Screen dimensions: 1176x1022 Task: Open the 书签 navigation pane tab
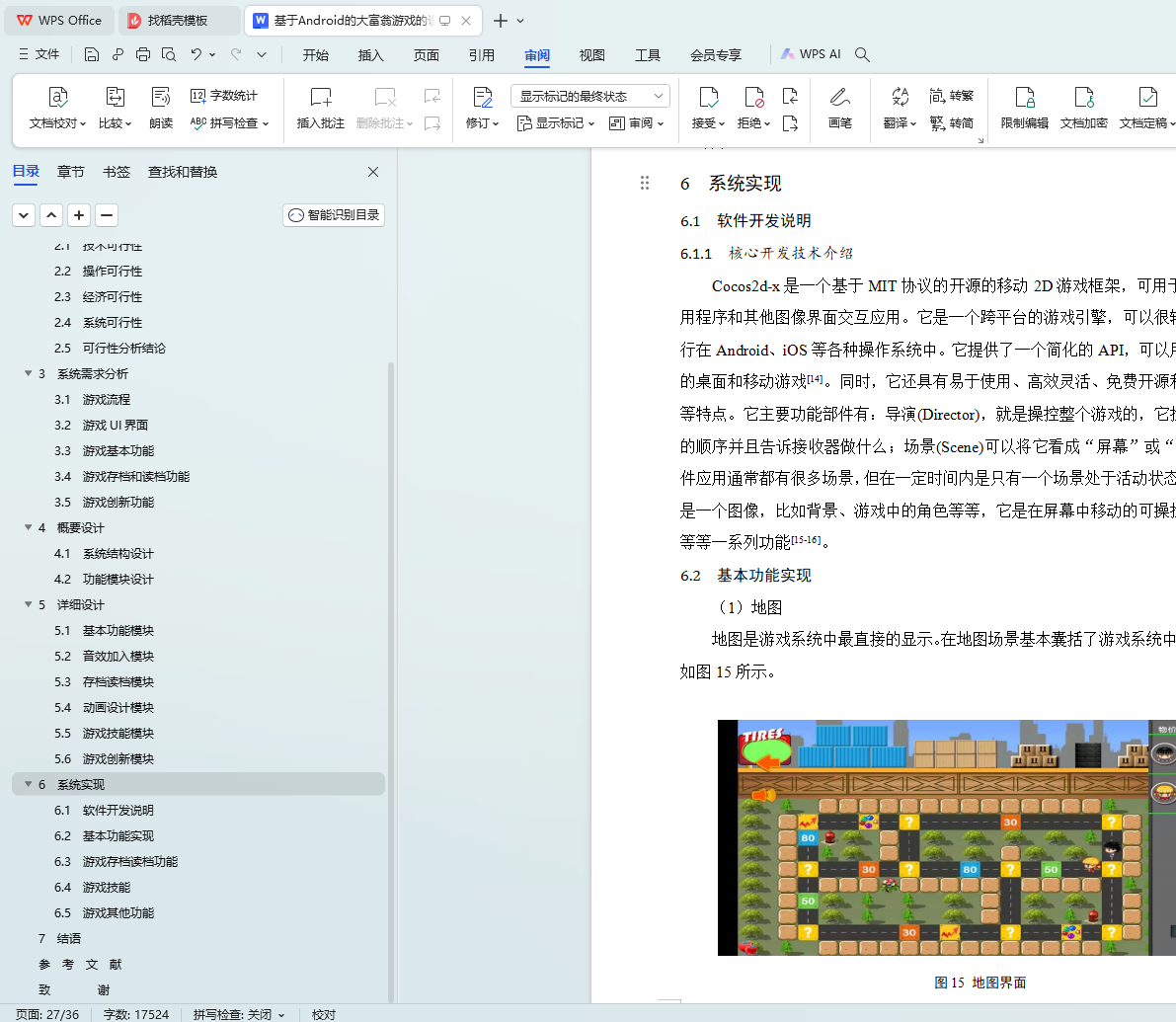pos(117,172)
